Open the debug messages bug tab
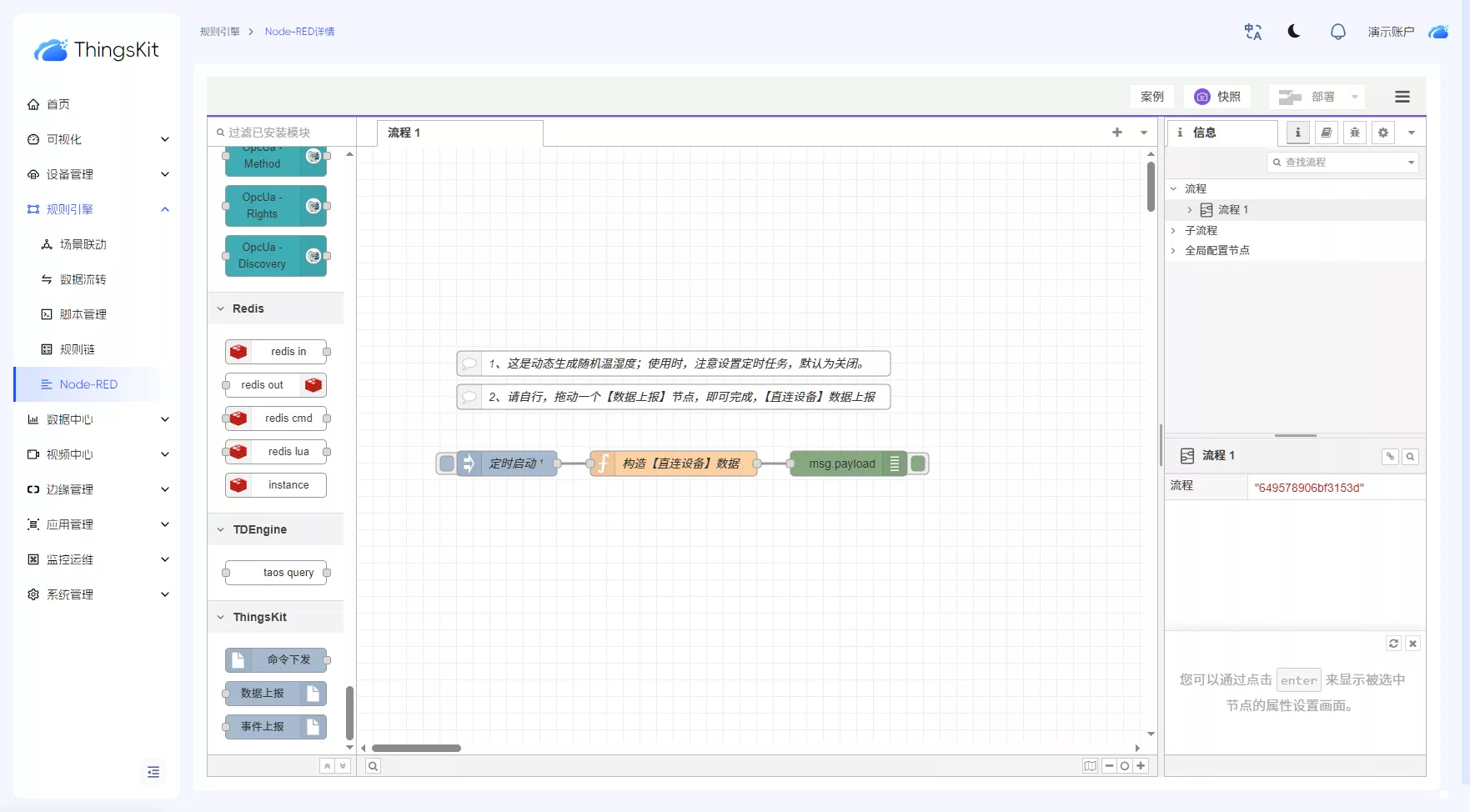1470x812 pixels. pos(1354,133)
